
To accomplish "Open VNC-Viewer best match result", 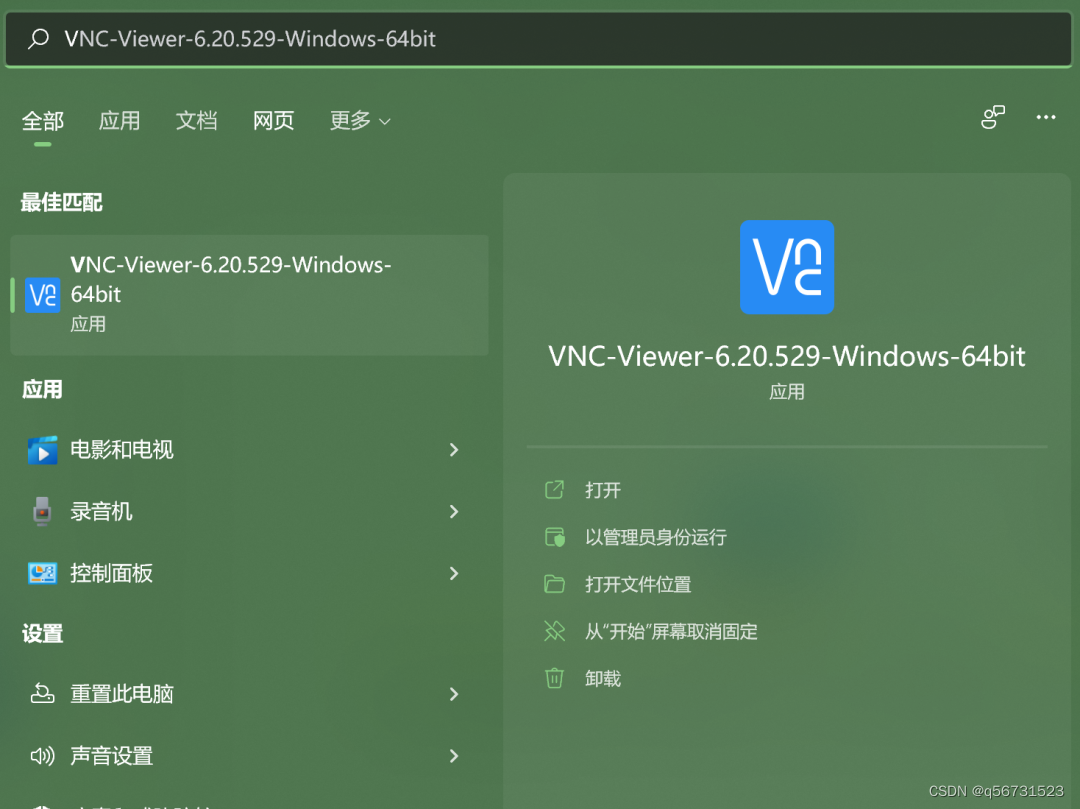I will (249, 295).
